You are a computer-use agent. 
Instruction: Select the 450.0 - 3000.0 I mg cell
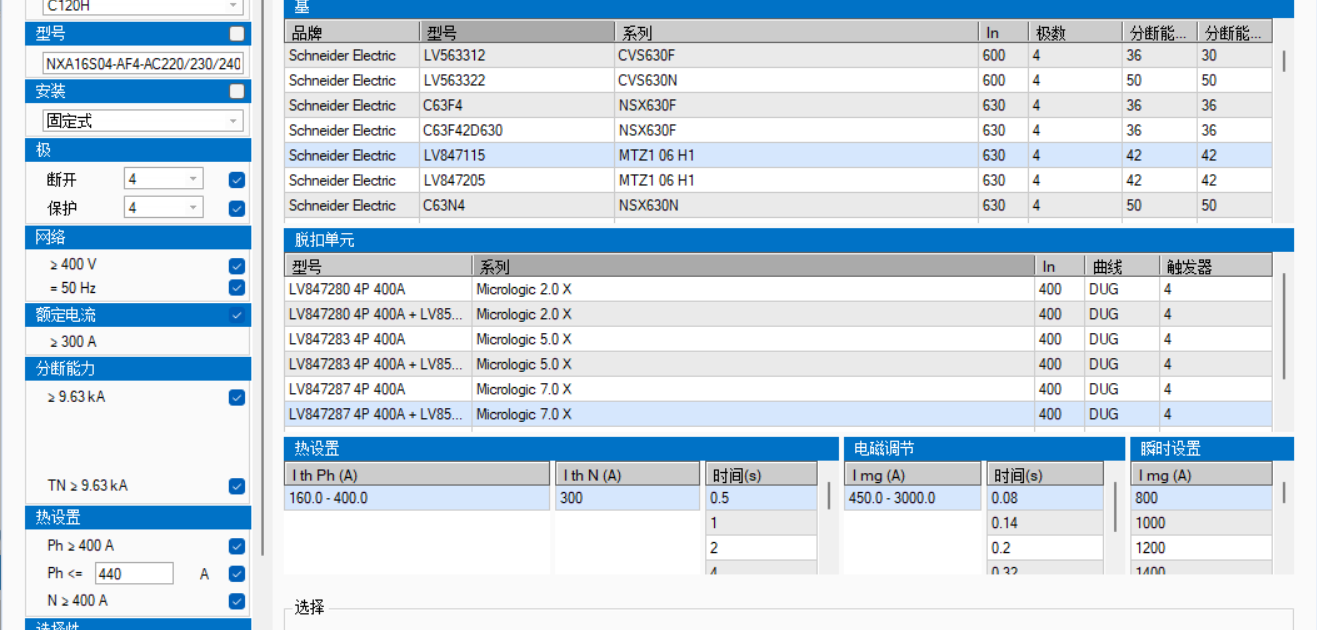pyautogui.click(x=912, y=498)
